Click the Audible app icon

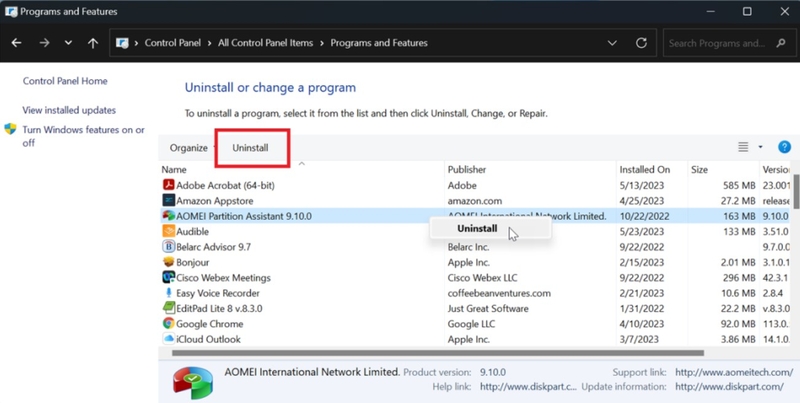(168, 231)
